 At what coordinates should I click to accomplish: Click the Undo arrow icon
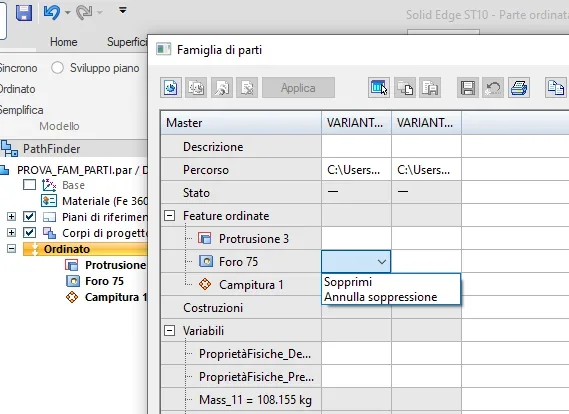(x=52, y=12)
